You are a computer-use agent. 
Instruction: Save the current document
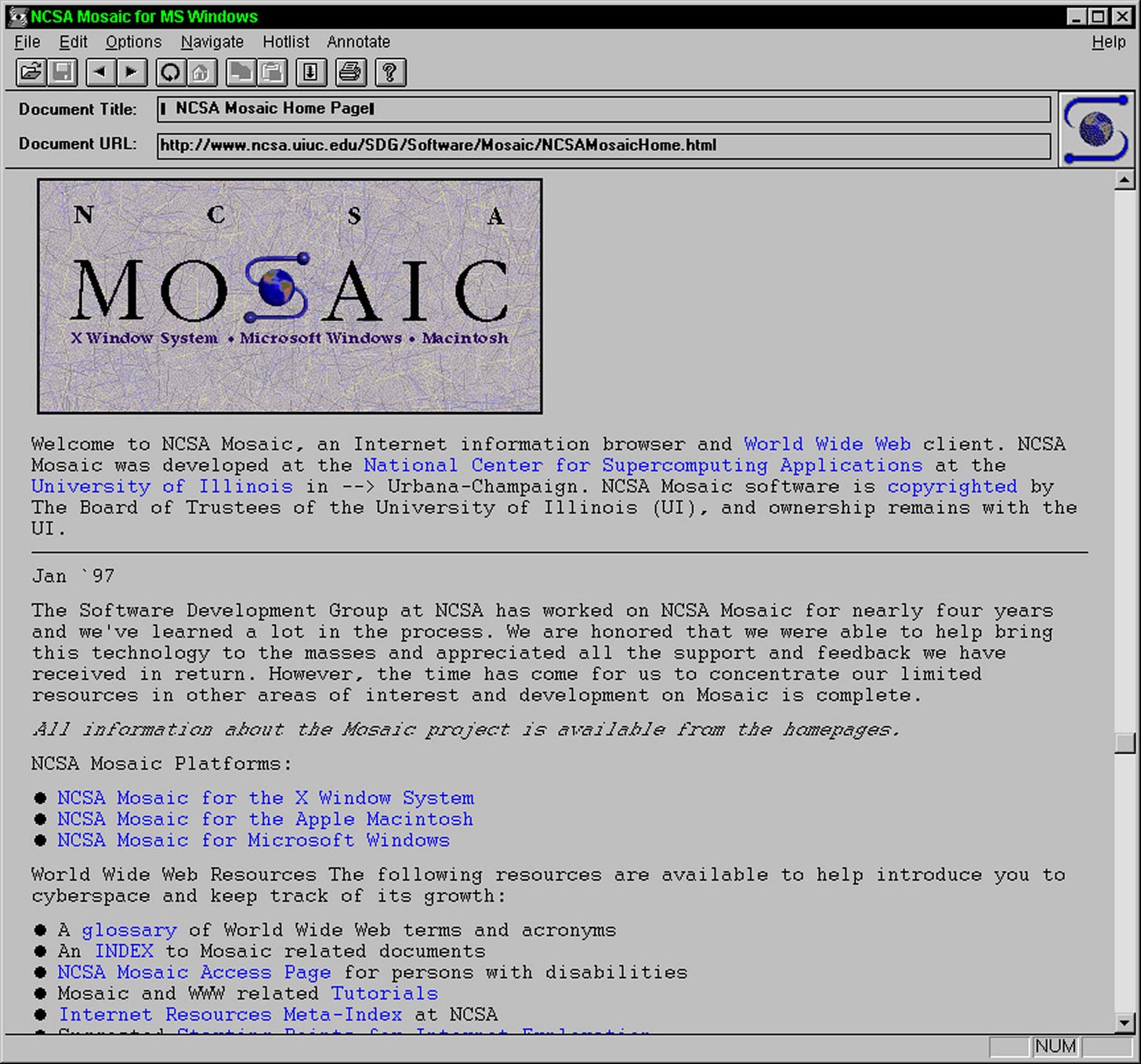pyautogui.click(x=63, y=72)
